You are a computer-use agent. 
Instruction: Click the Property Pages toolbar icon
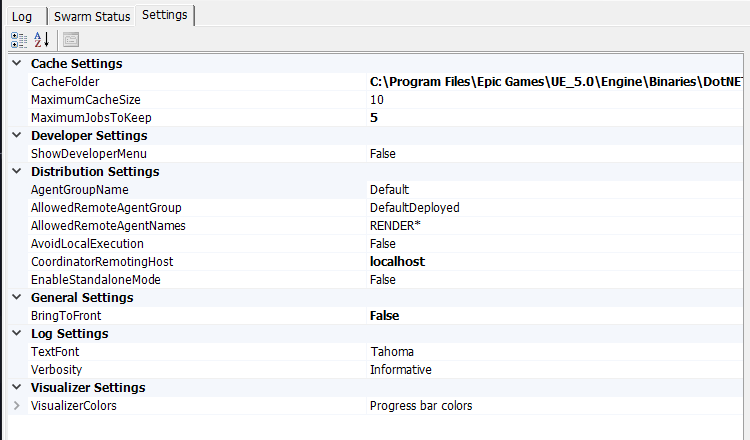pos(71,40)
